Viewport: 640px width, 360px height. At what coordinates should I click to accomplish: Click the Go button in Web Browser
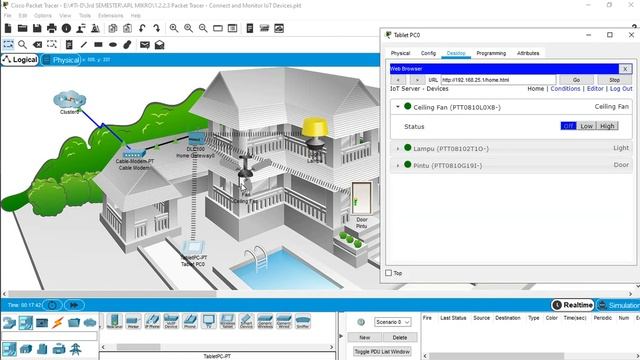point(576,80)
